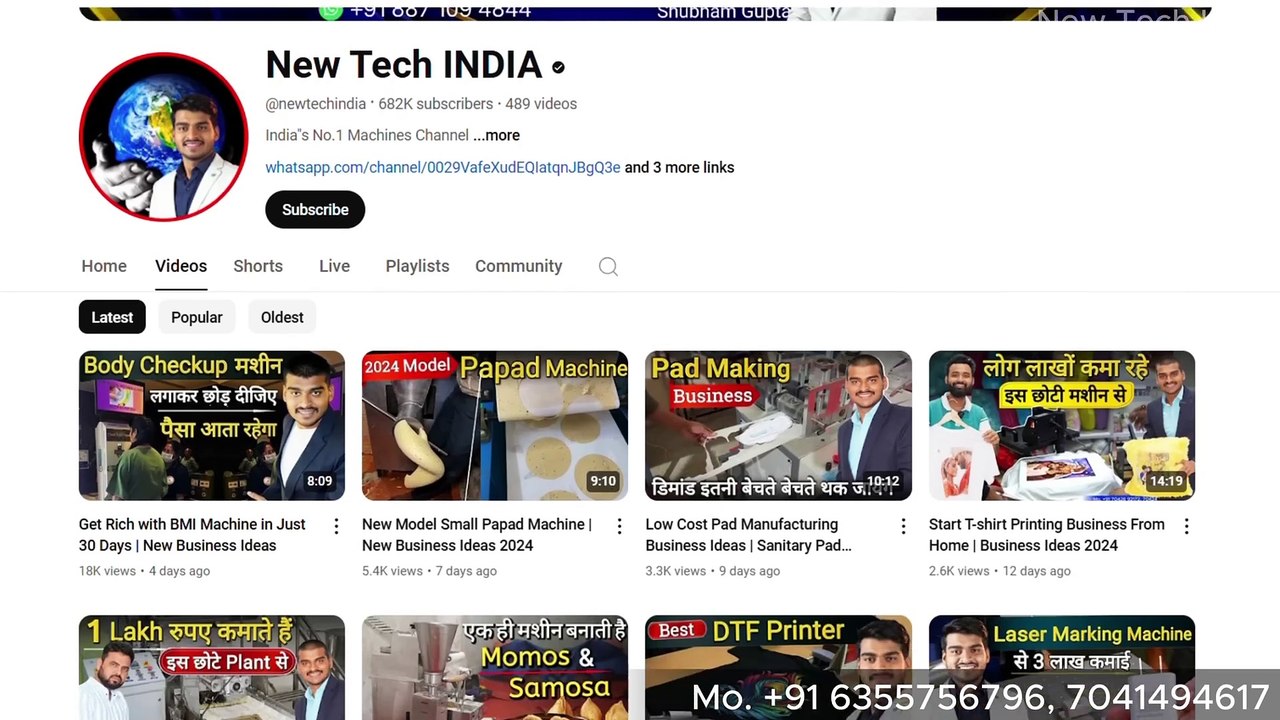Click the 'New Tech INDIA' channel name heading
Viewport: 1280px width, 720px height.
[404, 66]
